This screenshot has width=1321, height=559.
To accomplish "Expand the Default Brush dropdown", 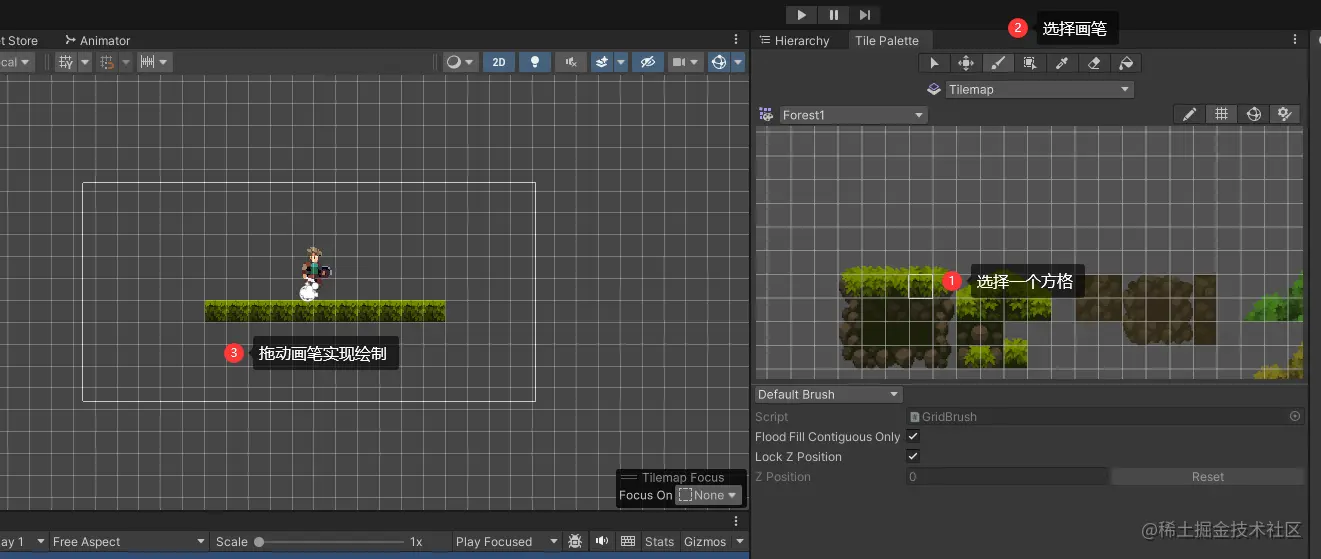I will pos(828,394).
